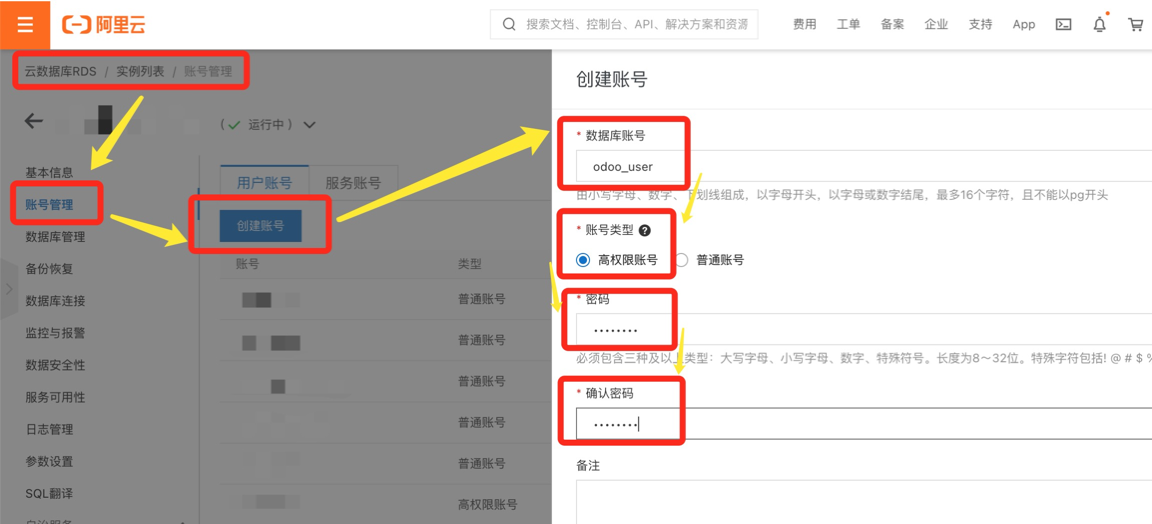The height and width of the screenshot is (524, 1152).
Task: Open the Cloud Shell terminal icon
Action: (x=1062, y=24)
